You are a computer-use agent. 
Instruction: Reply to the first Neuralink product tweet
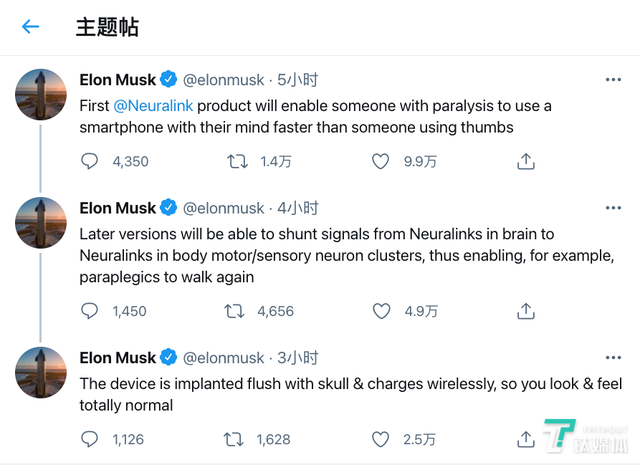pos(90,161)
